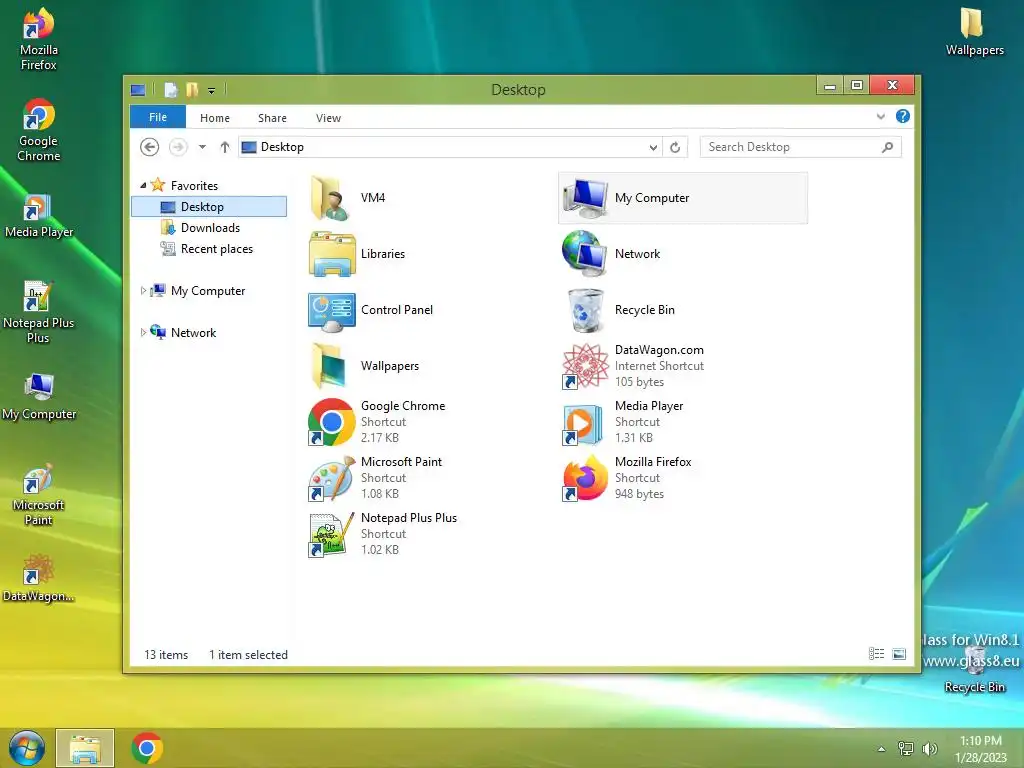Switch to large icons view layout icon
This screenshot has width=1024, height=768.
pyautogui.click(x=899, y=654)
